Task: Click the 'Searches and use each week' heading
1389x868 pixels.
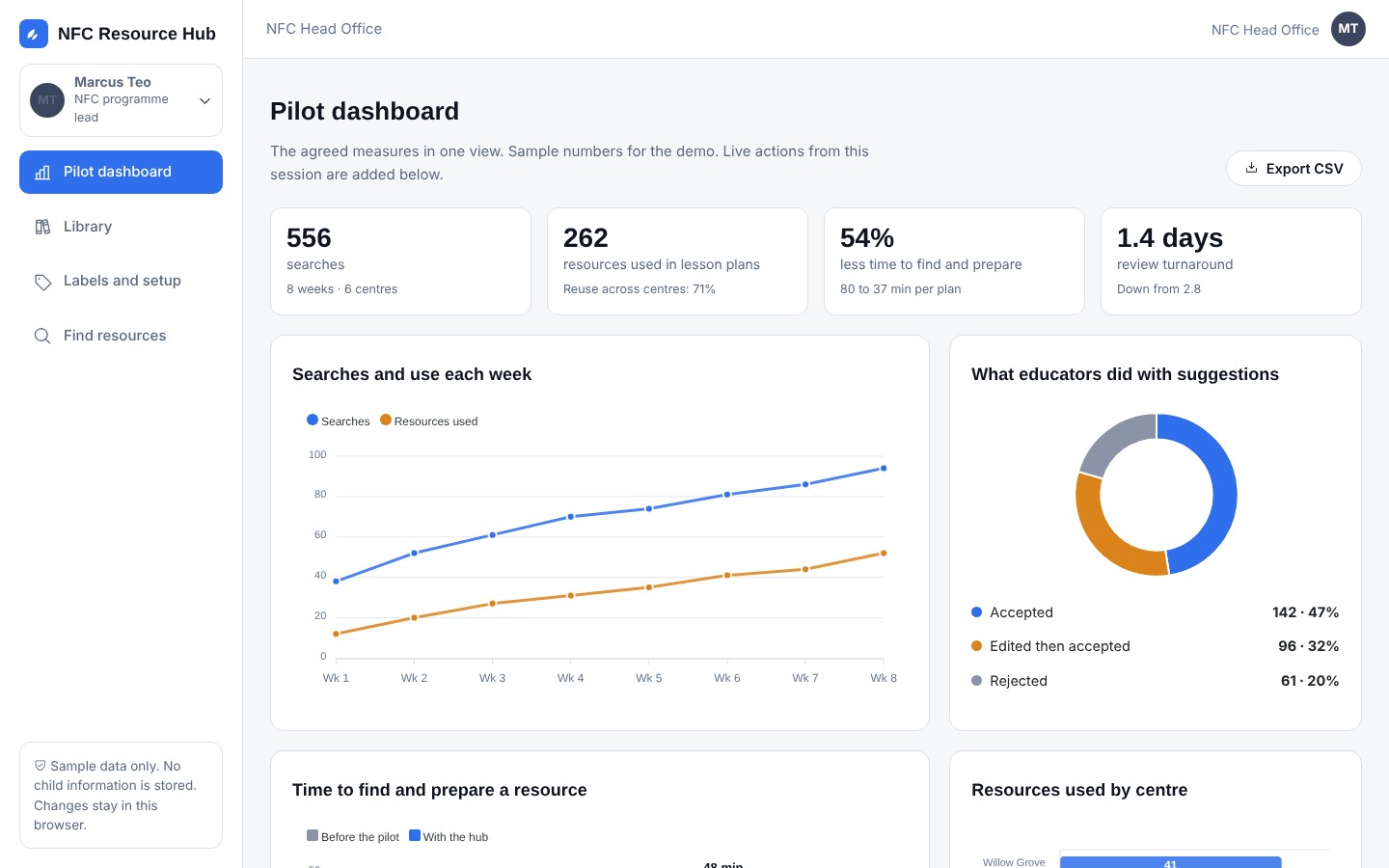Action: (412, 374)
